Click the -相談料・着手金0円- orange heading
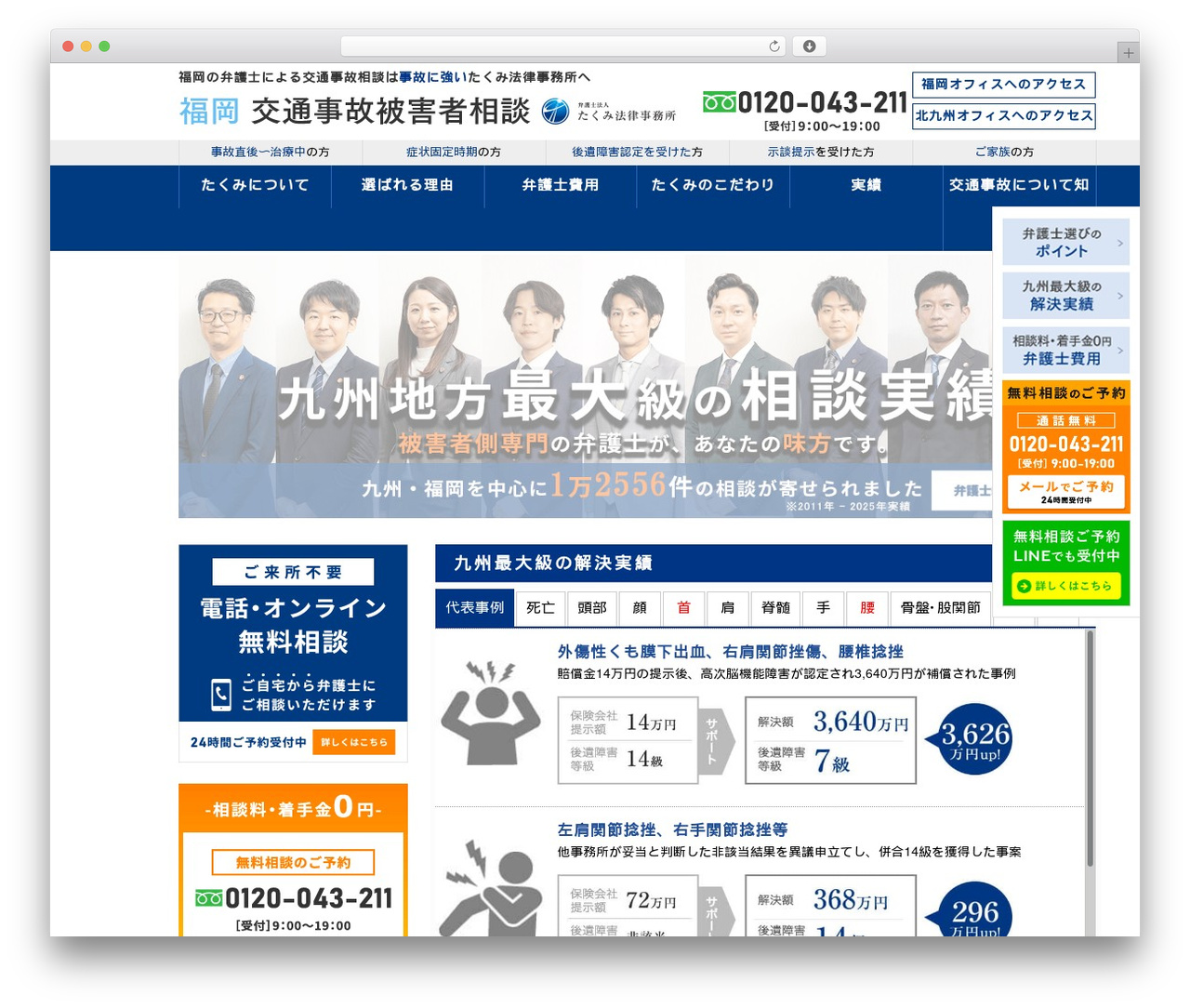 point(293,807)
